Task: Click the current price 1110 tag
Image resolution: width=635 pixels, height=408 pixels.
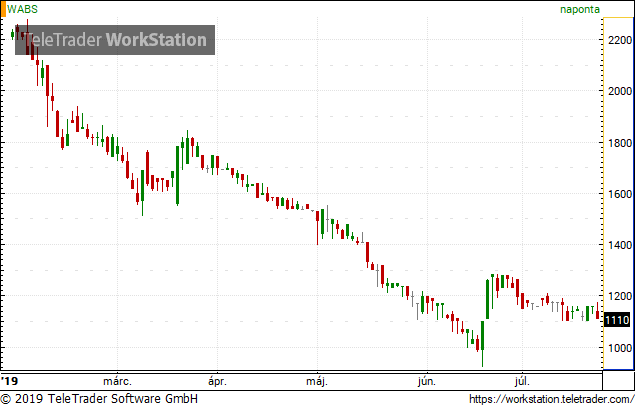Action: point(617,320)
